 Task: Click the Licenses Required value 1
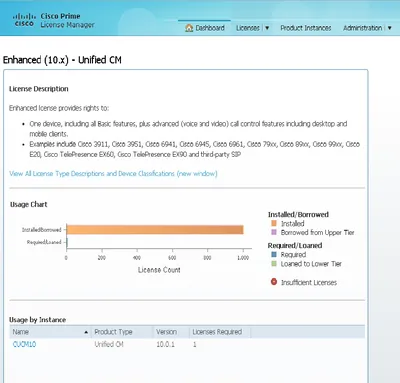coord(195,344)
